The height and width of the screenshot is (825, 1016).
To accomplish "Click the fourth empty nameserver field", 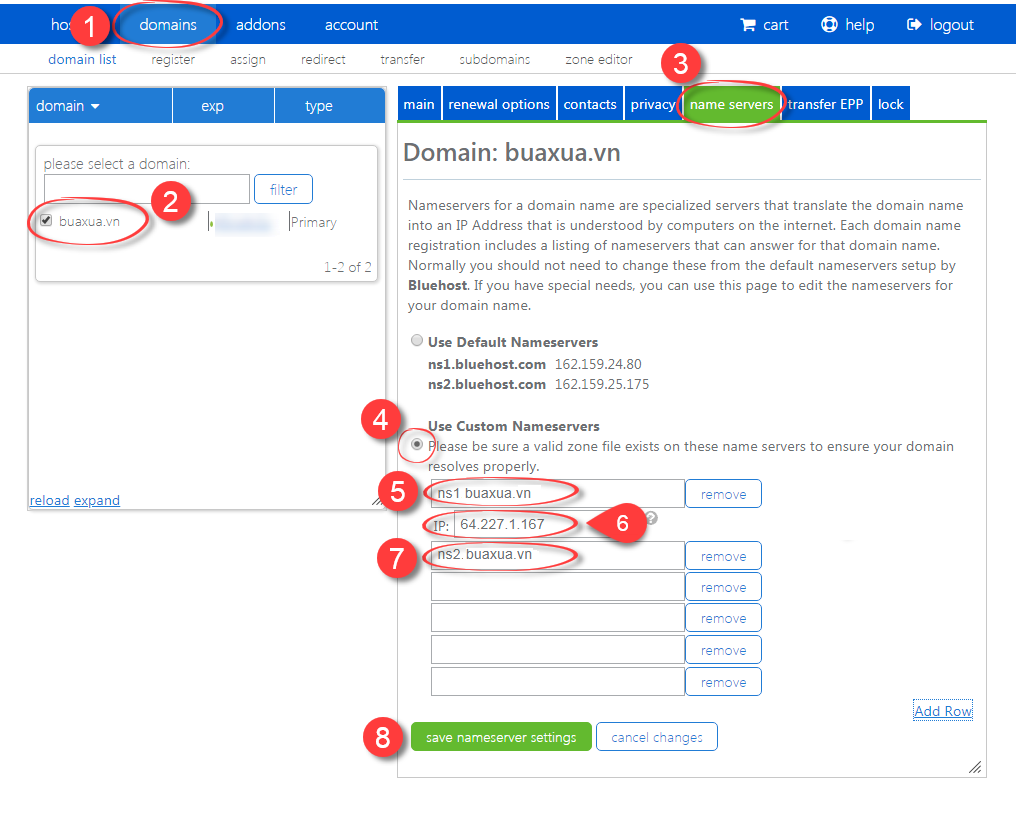I will coord(557,618).
